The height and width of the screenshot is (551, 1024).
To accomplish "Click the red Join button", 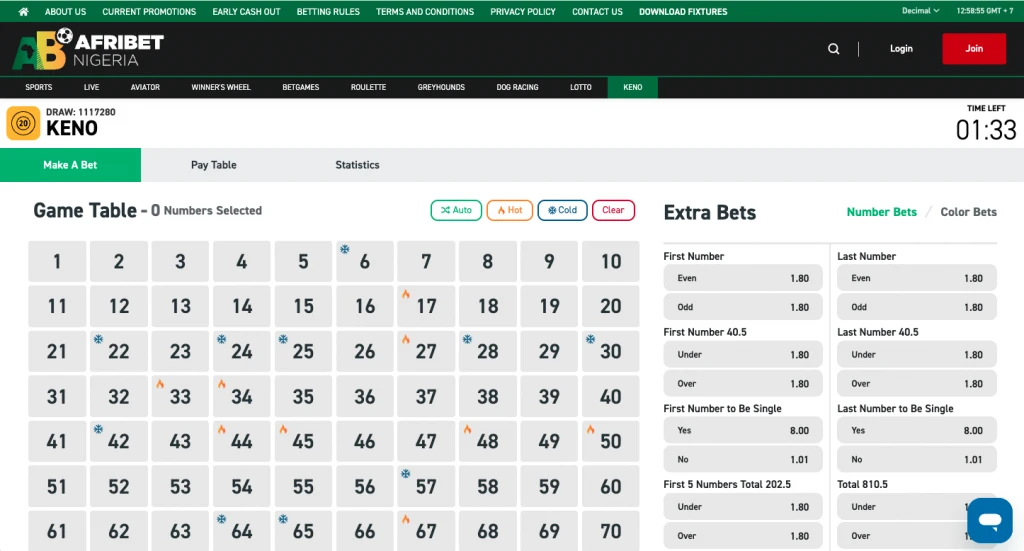I will coord(973,49).
